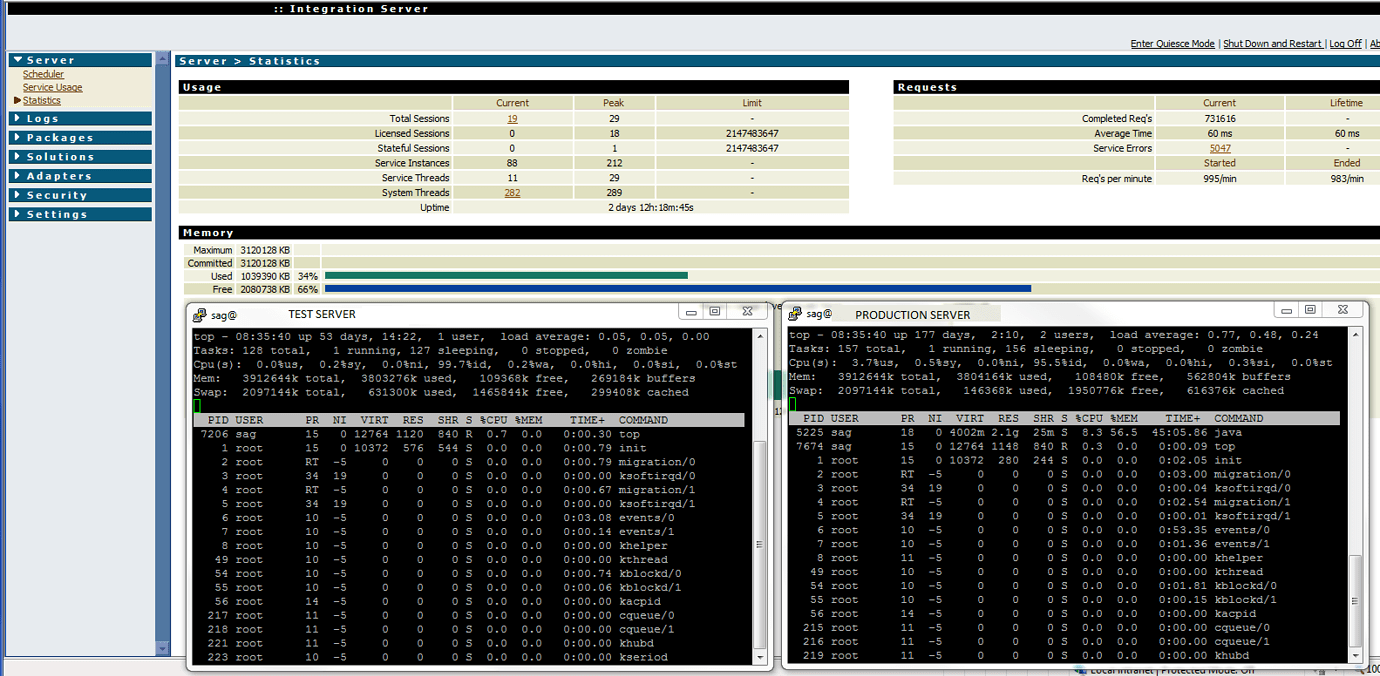Select the Uptime value 2 days 12h:18m:45s

click(651, 208)
